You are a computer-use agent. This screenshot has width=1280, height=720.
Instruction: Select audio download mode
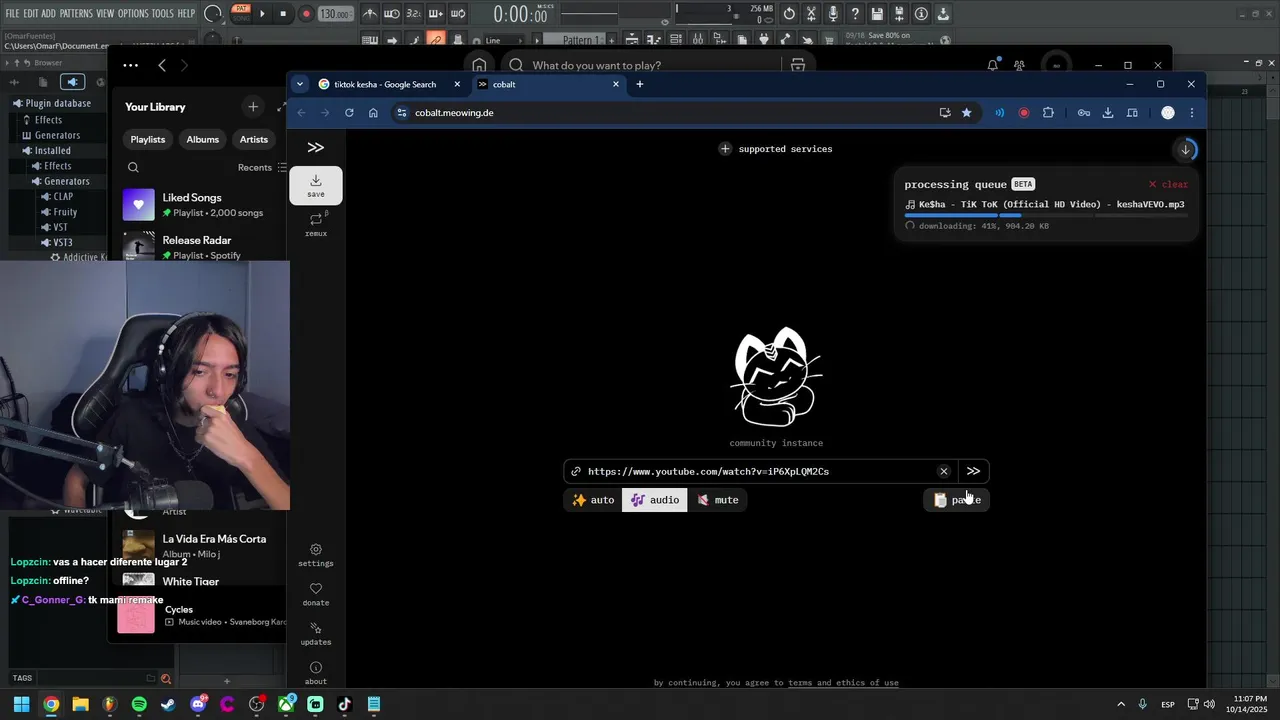655,500
